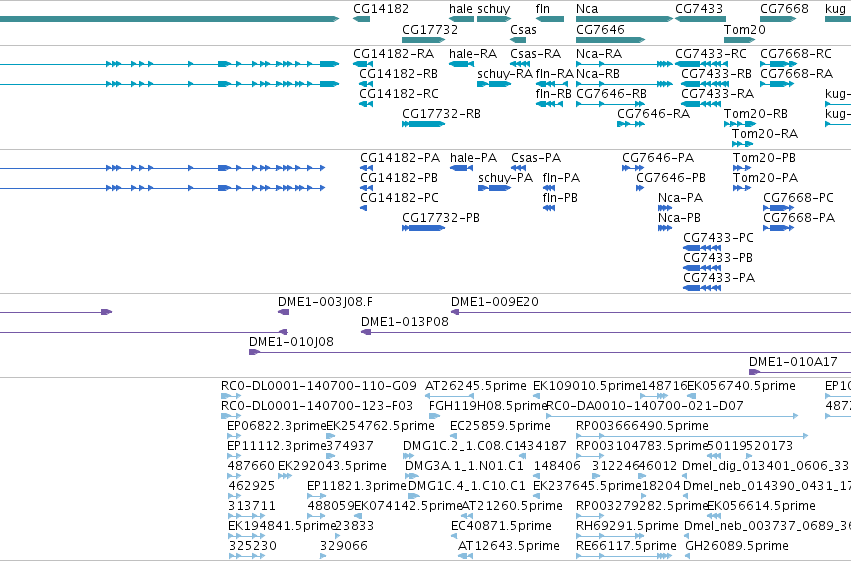Select BAC clone DME1-010J08
Image resolution: width=851 pixels, height=561 pixels.
291,342
